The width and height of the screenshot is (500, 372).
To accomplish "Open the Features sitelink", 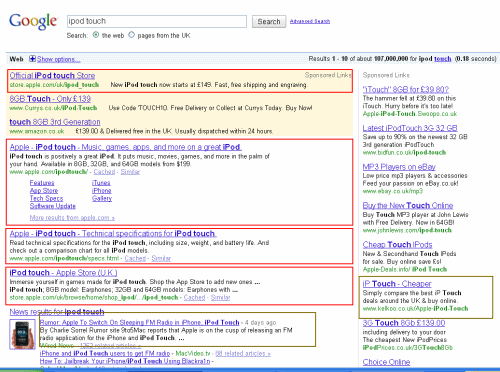I will (x=42, y=183).
